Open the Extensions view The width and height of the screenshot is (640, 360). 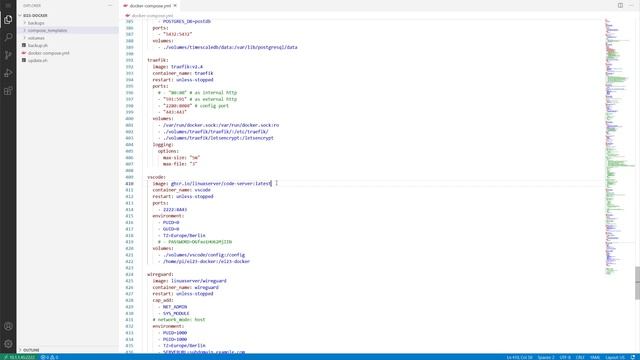(8, 91)
